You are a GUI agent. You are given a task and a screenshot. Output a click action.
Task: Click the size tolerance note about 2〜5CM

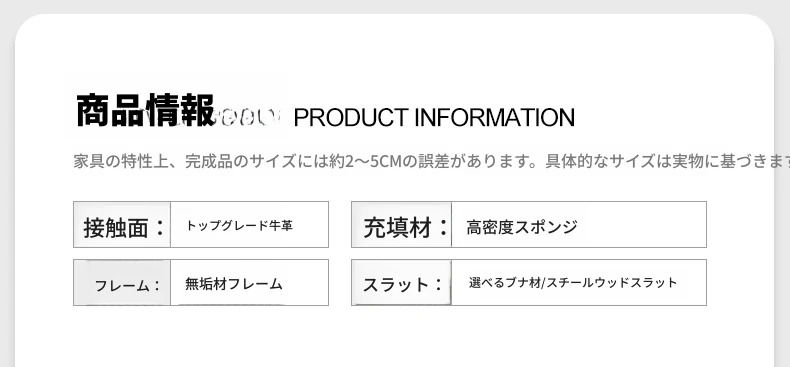pyautogui.click(x=431, y=161)
